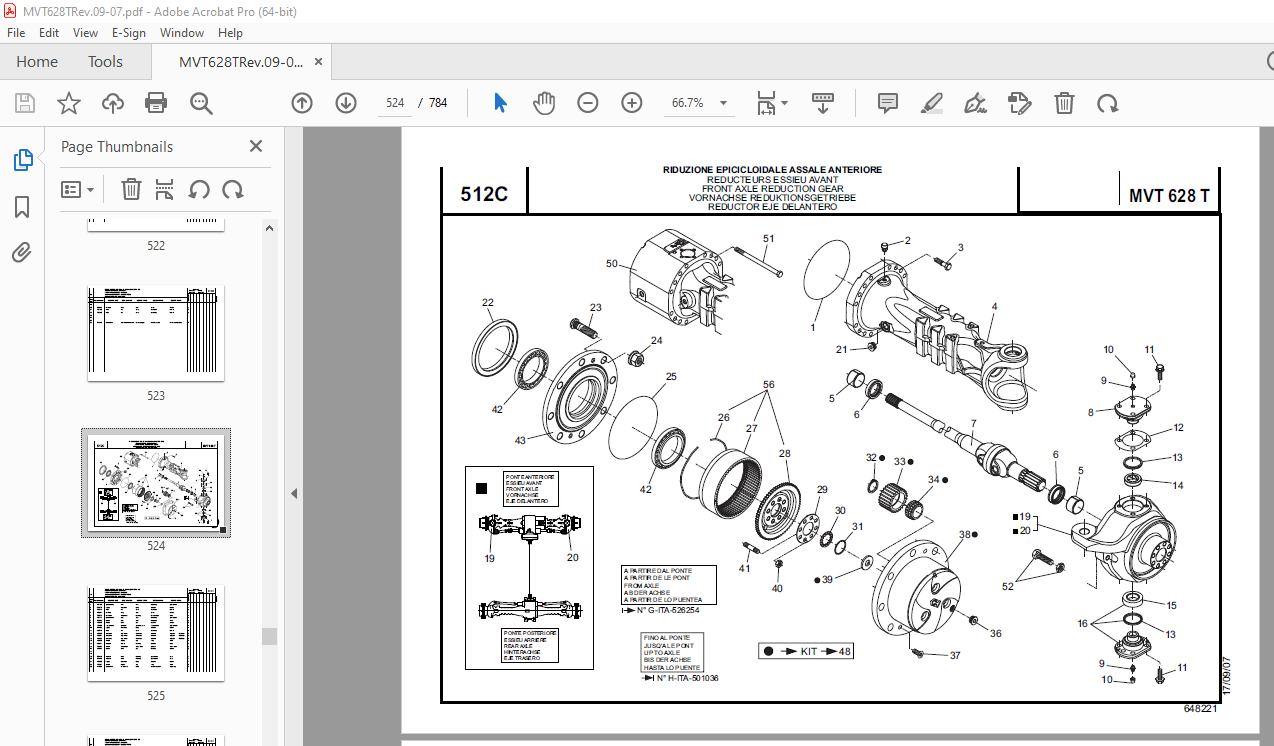Activate the Hand pan tool
1274x746 pixels.
[x=544, y=103]
